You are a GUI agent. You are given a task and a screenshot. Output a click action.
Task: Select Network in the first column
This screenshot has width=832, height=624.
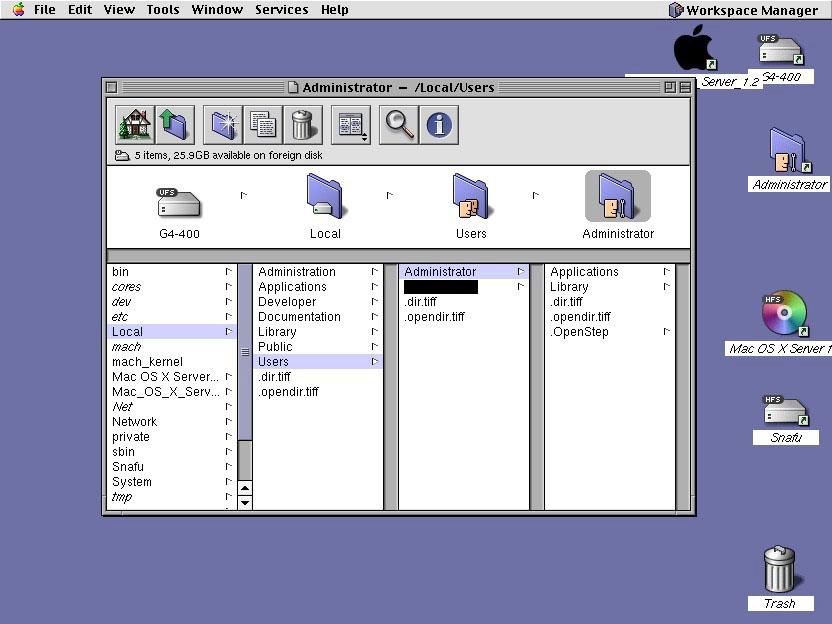(x=172, y=422)
